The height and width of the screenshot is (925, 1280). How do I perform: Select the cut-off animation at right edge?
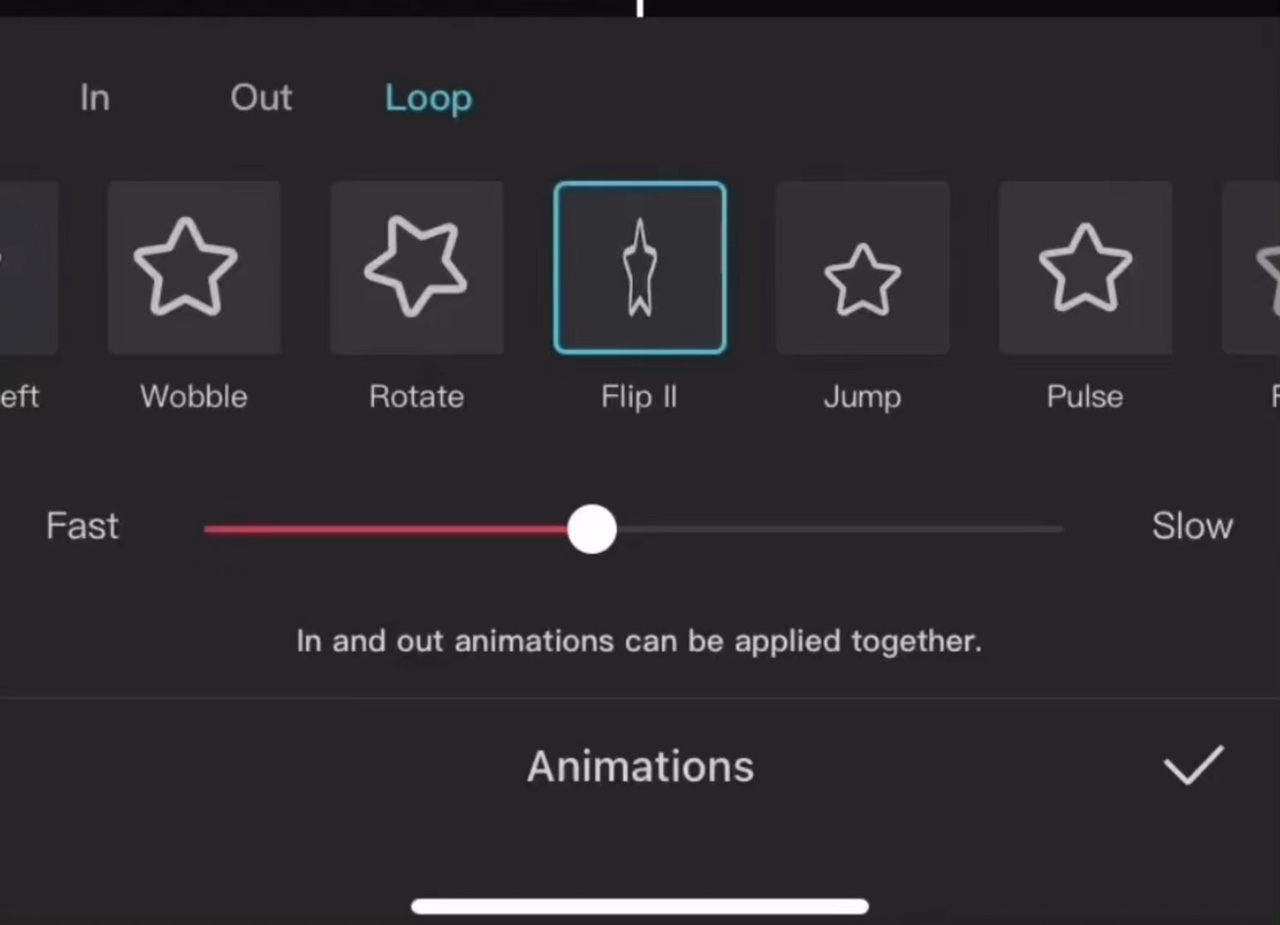click(x=1251, y=267)
